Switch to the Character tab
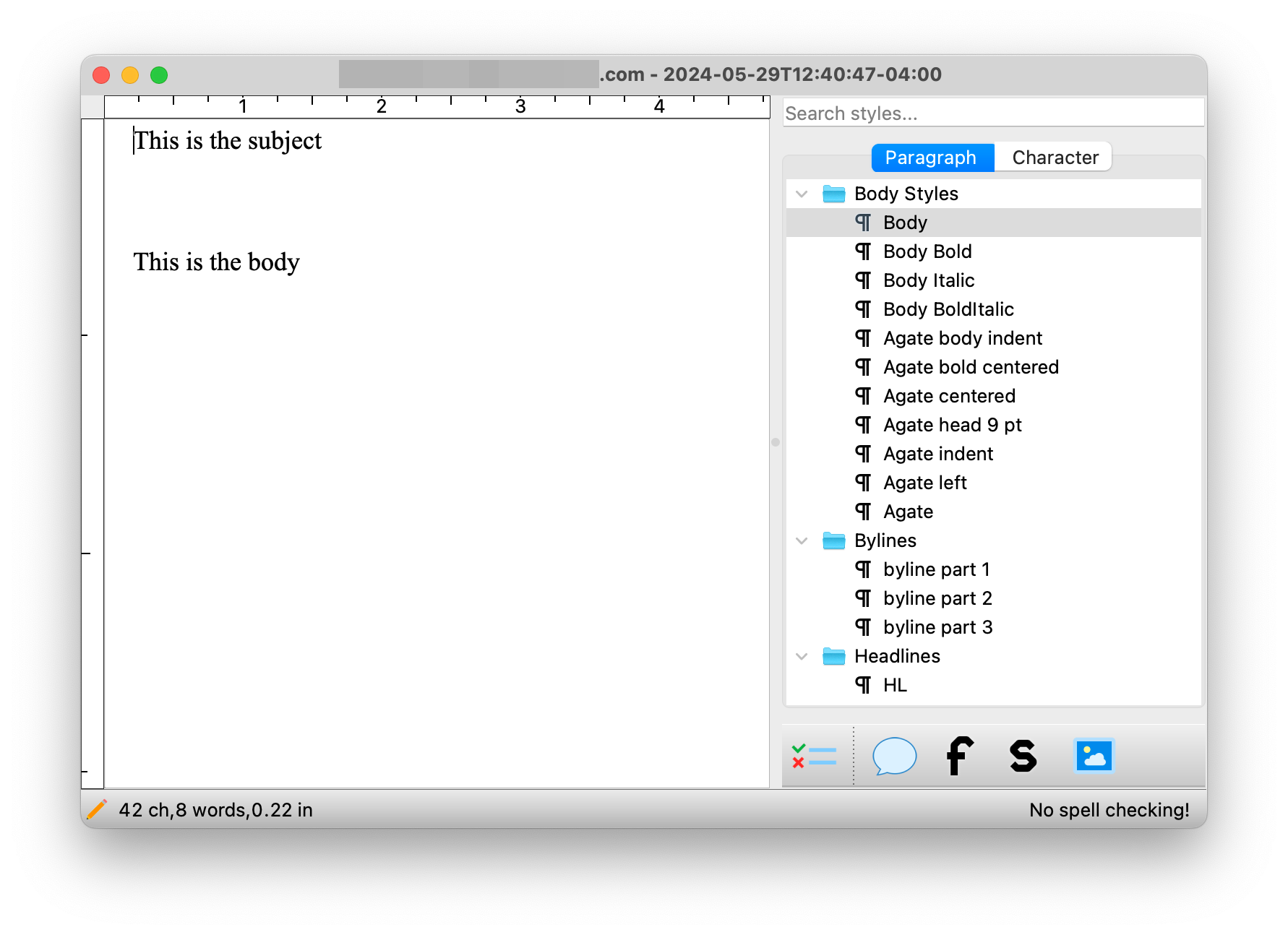1288x935 pixels. (1055, 158)
